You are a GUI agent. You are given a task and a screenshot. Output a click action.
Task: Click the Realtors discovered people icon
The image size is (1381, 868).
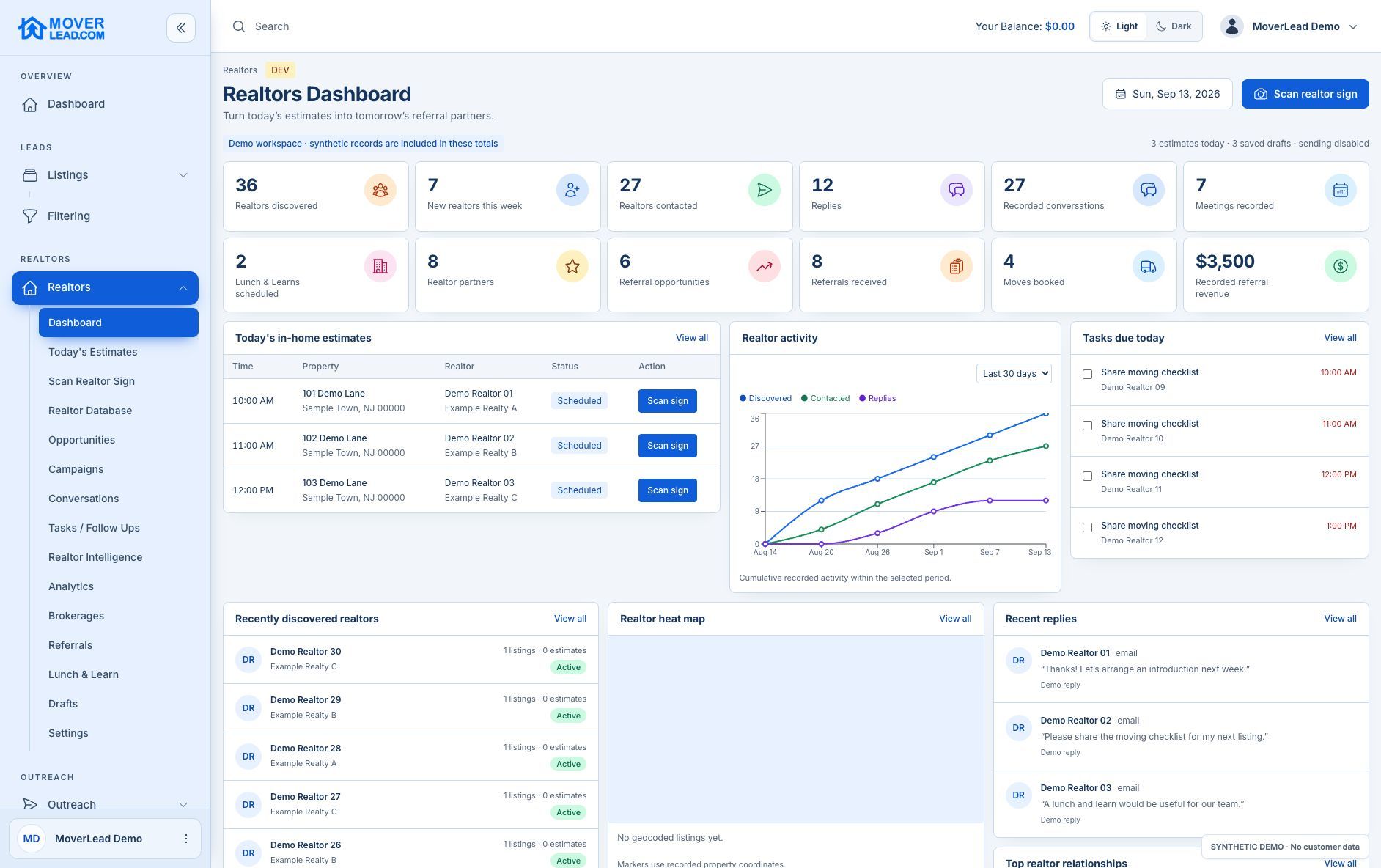point(380,190)
